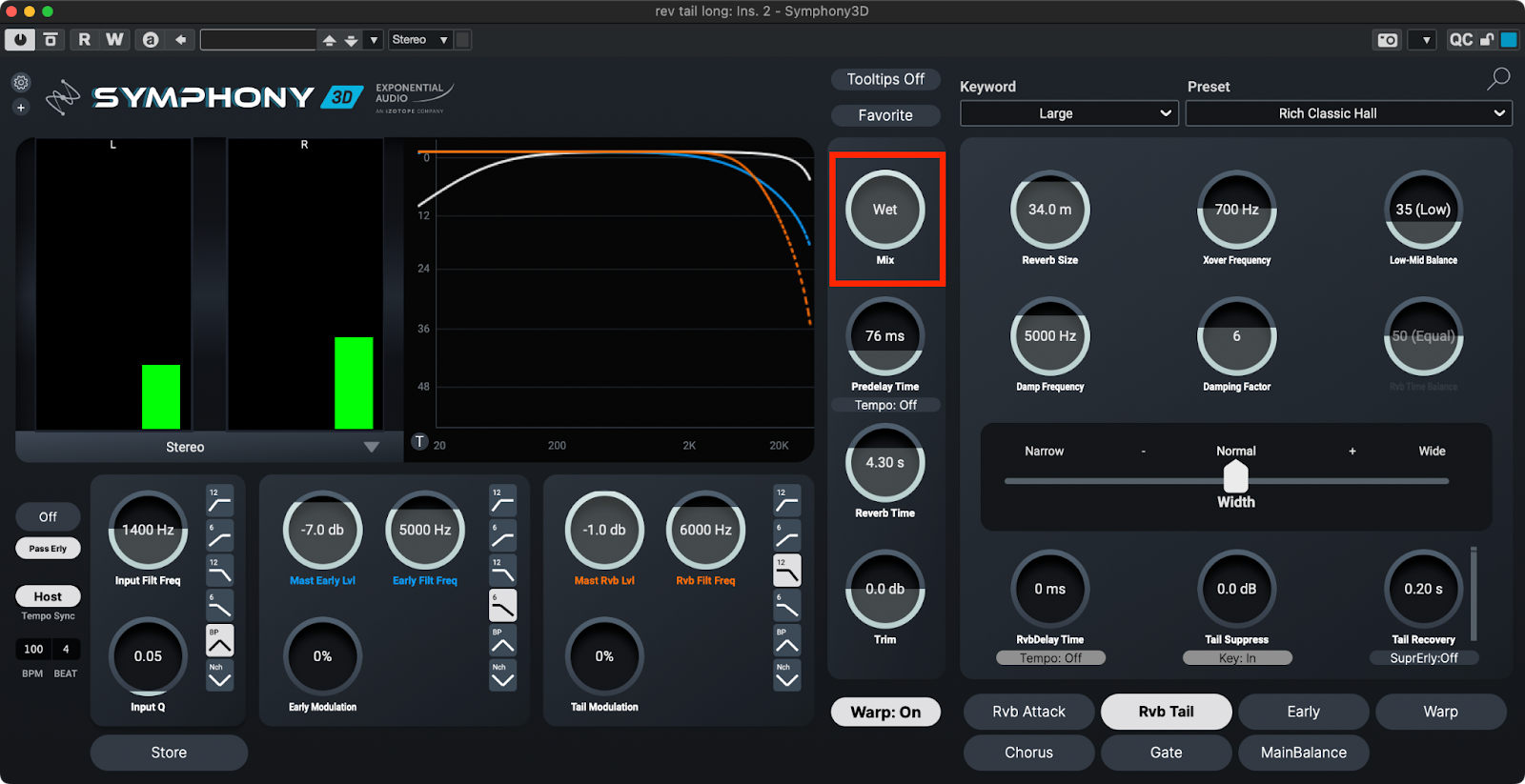Click the lock icon next to QC
1525x784 pixels.
1487,40
